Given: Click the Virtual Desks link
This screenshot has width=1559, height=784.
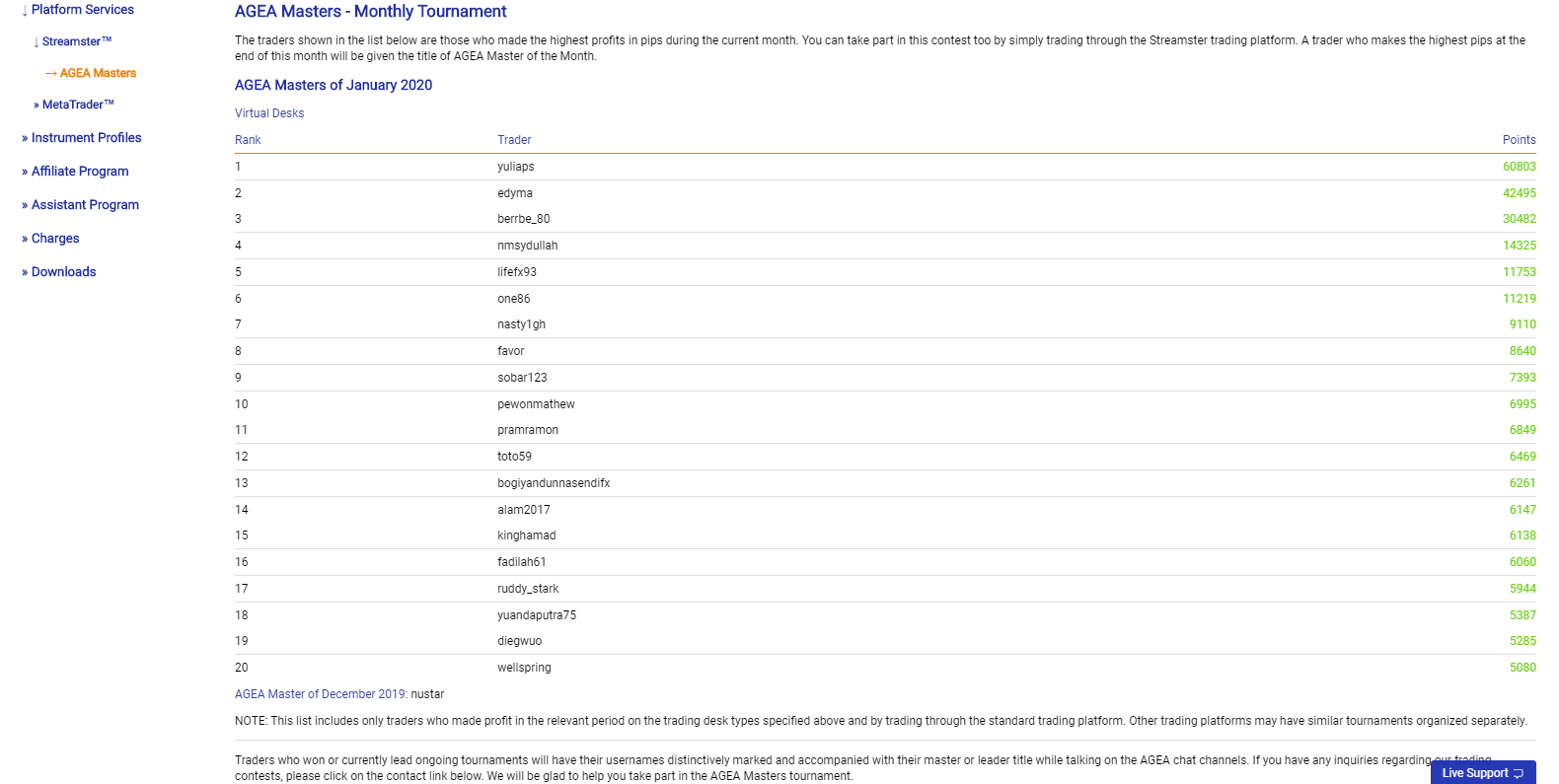Looking at the screenshot, I should [x=269, y=113].
